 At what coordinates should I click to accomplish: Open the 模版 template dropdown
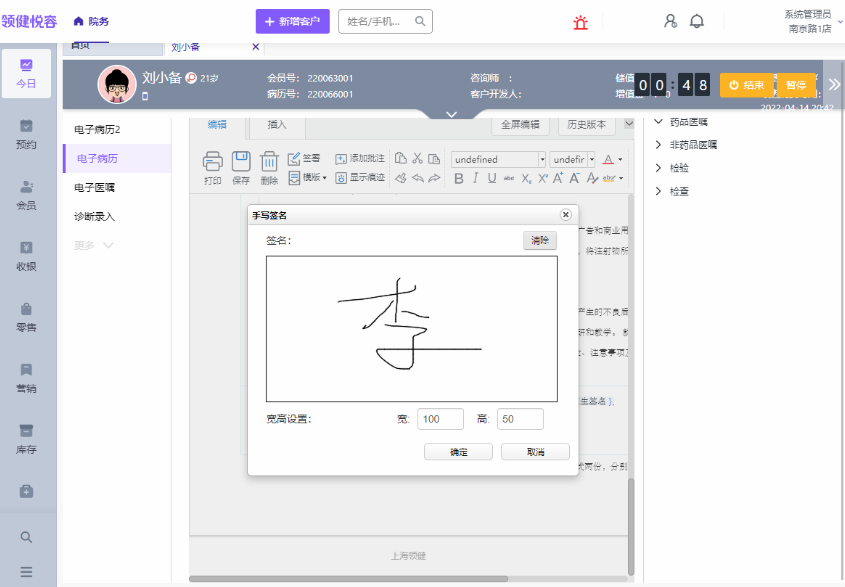pyautogui.click(x=308, y=177)
